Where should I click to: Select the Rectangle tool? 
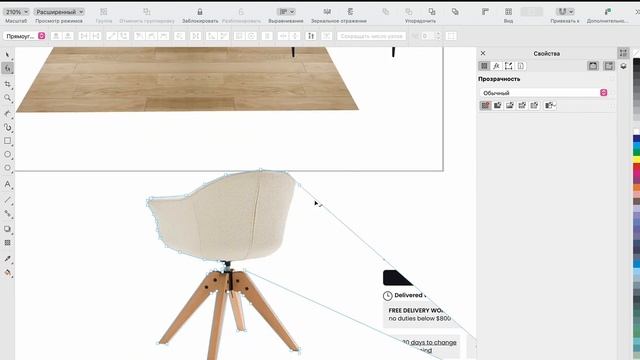click(7, 141)
